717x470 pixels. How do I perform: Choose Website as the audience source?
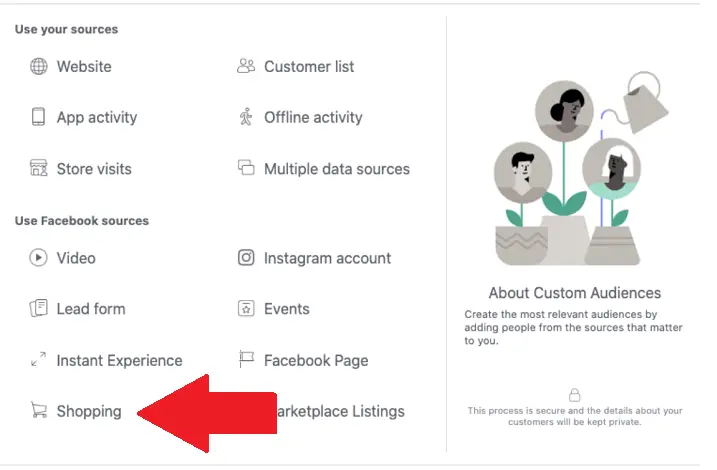84,67
